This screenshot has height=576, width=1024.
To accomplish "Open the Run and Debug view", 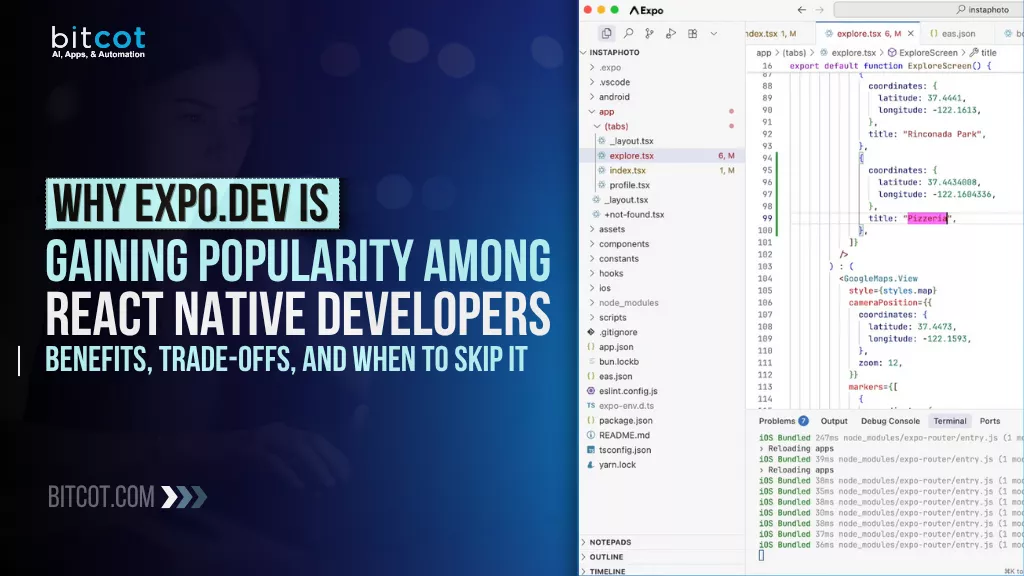I will [x=671, y=34].
